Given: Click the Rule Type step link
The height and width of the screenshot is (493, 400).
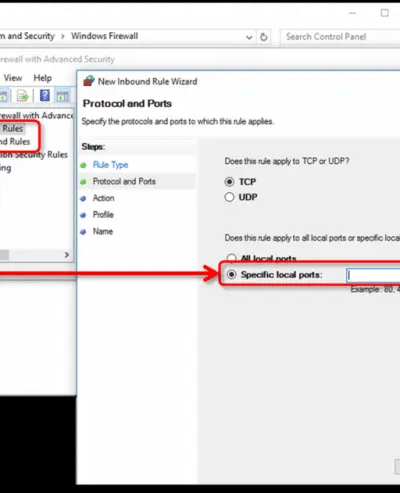Looking at the screenshot, I should 110,165.
